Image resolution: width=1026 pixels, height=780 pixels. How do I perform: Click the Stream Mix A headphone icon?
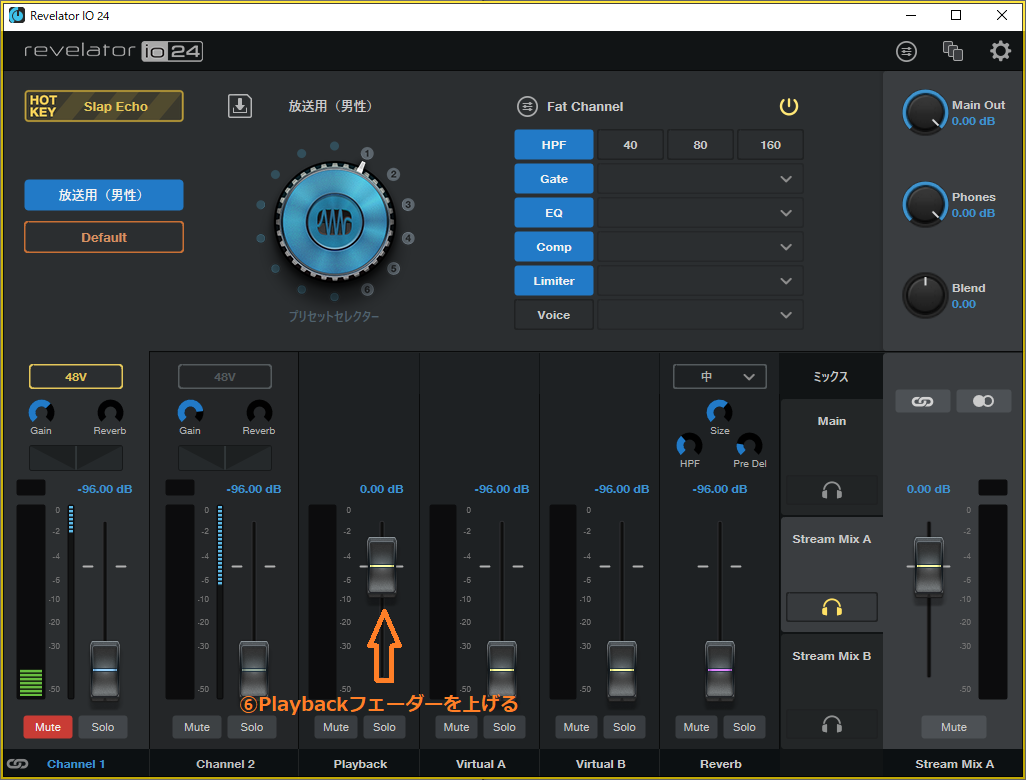click(x=832, y=608)
